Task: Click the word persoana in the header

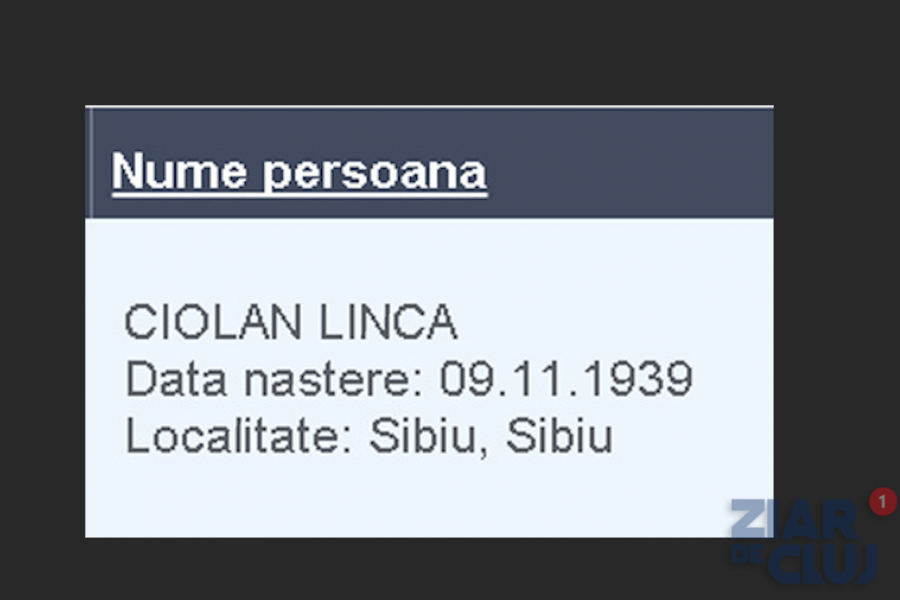Action: pos(375,174)
